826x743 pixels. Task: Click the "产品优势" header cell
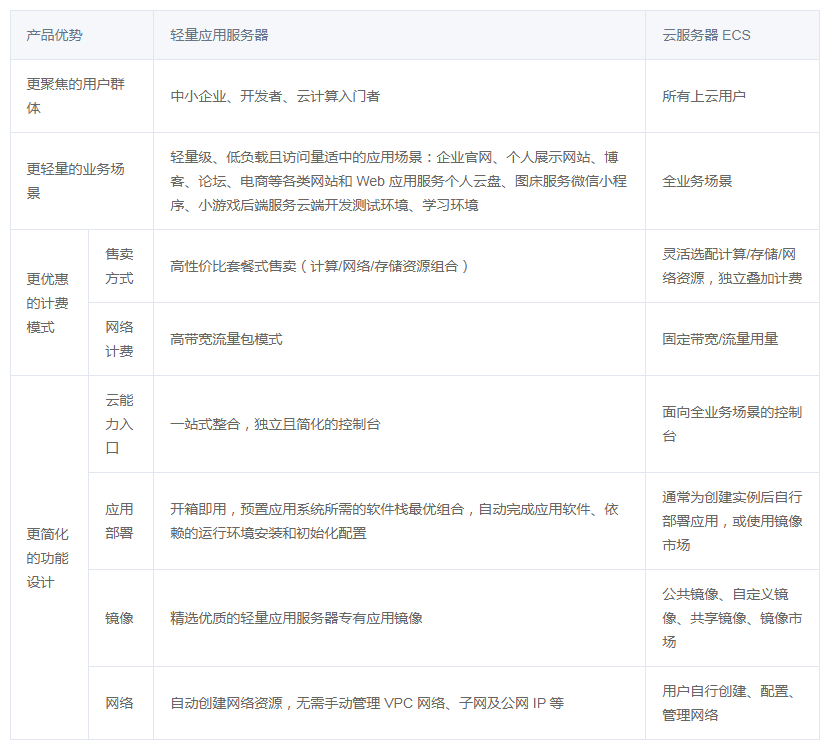point(82,35)
